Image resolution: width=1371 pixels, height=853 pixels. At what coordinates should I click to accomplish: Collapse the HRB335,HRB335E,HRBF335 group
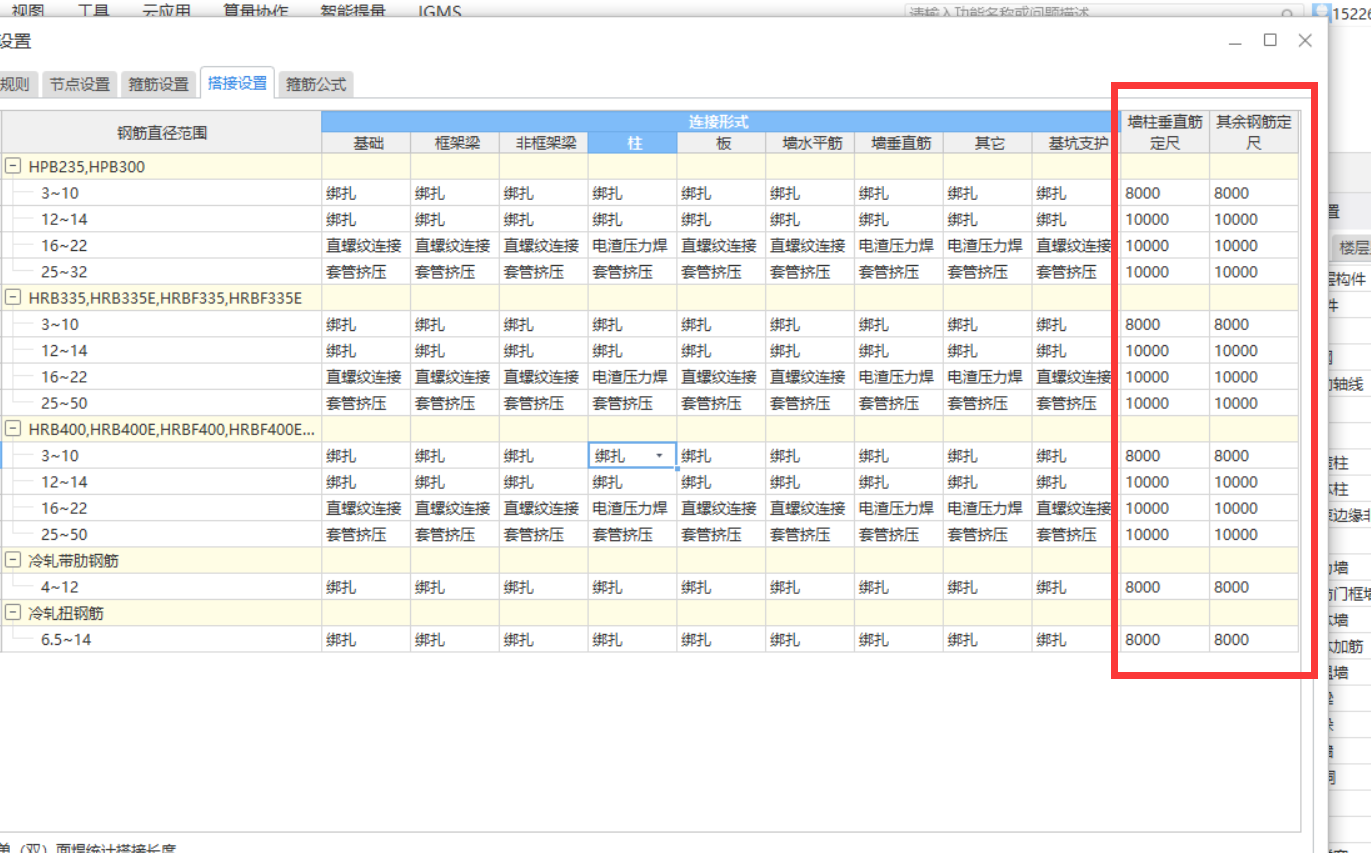tap(14, 297)
